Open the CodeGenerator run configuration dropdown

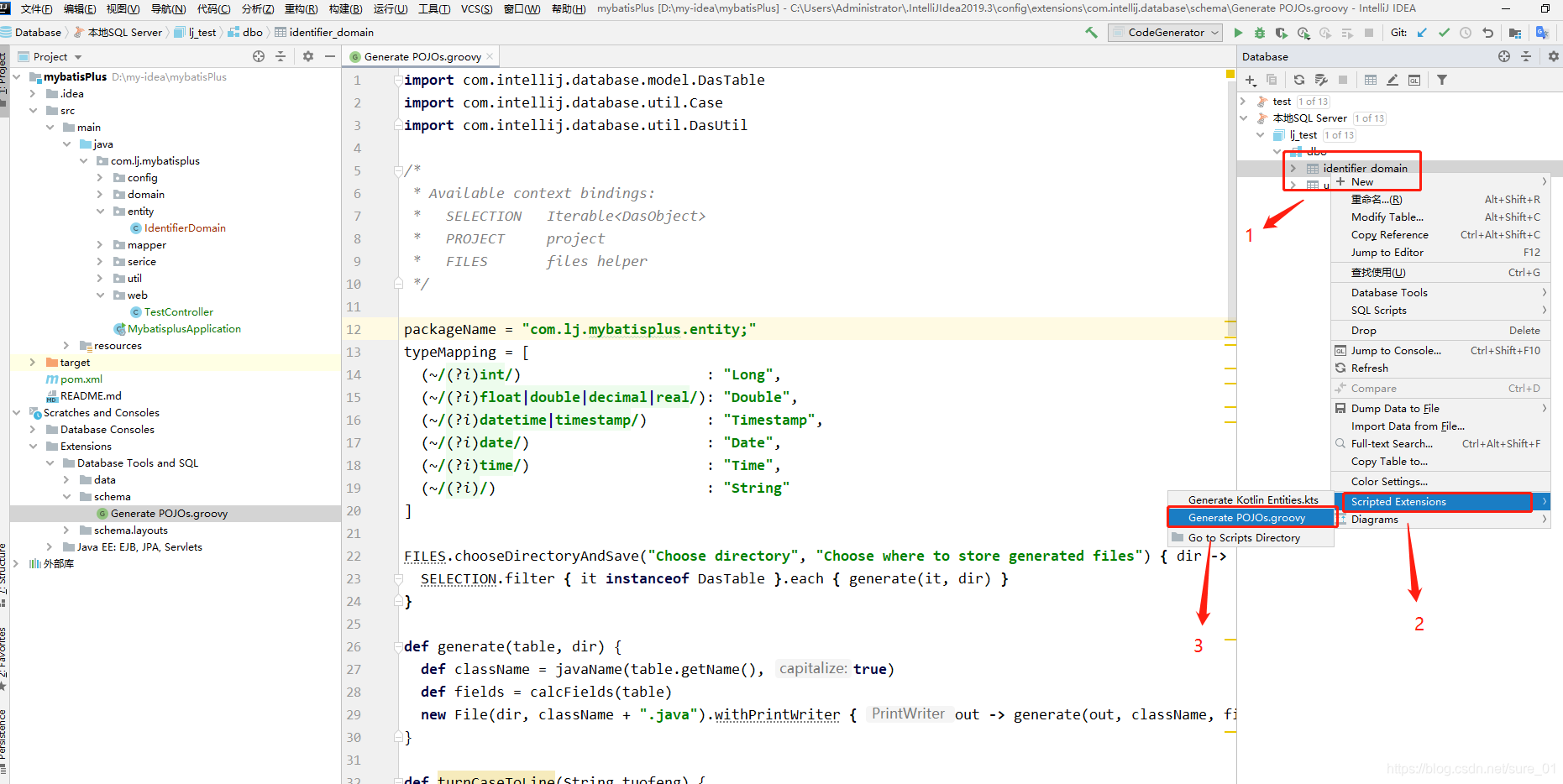pyautogui.click(x=1165, y=33)
